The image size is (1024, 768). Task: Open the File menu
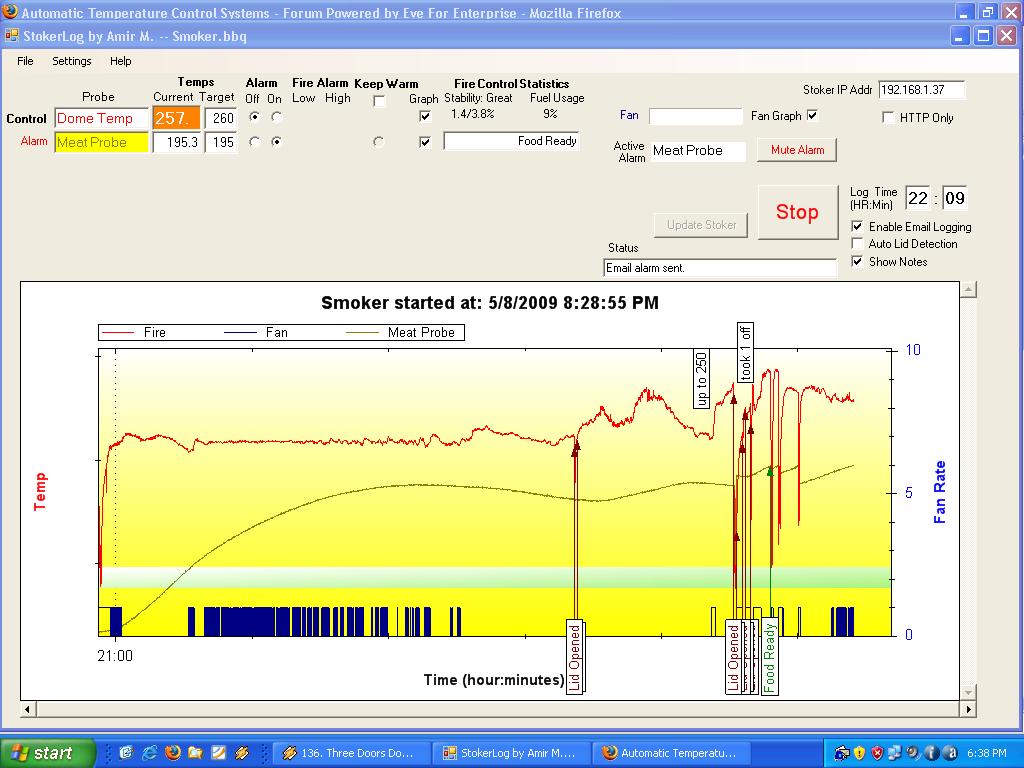[x=25, y=61]
